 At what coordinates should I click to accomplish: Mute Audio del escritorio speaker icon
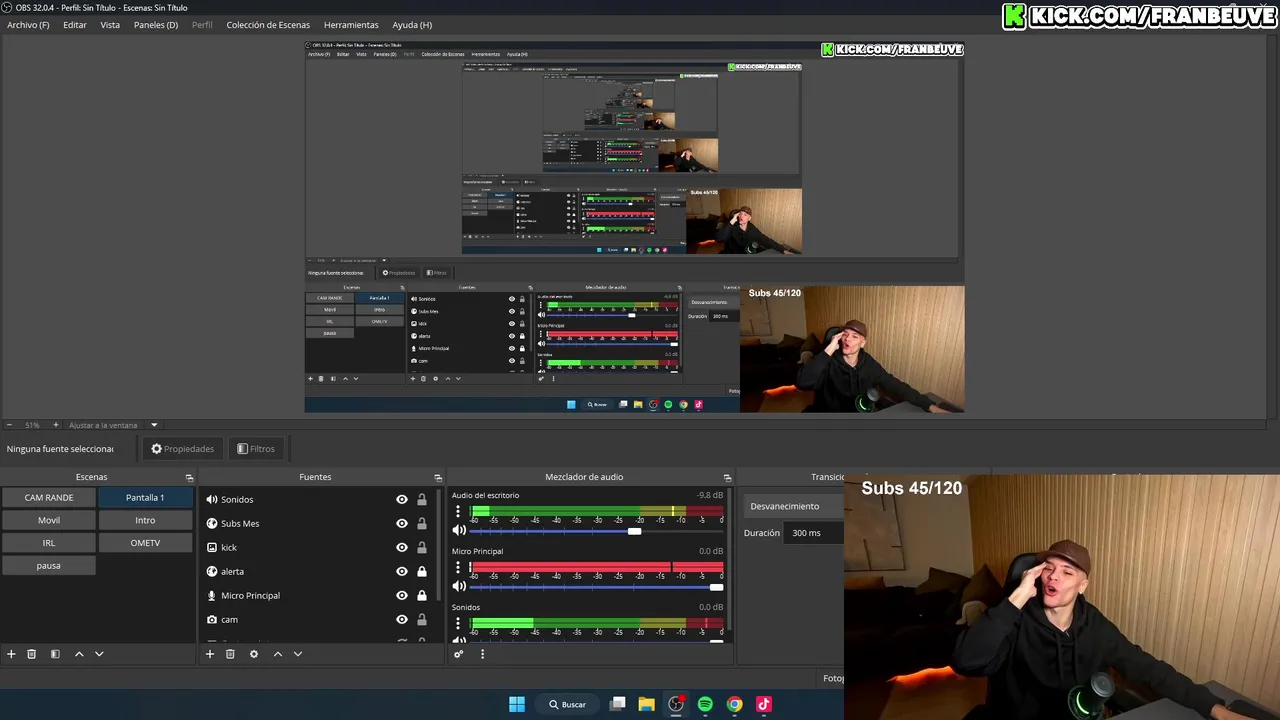[x=460, y=530]
